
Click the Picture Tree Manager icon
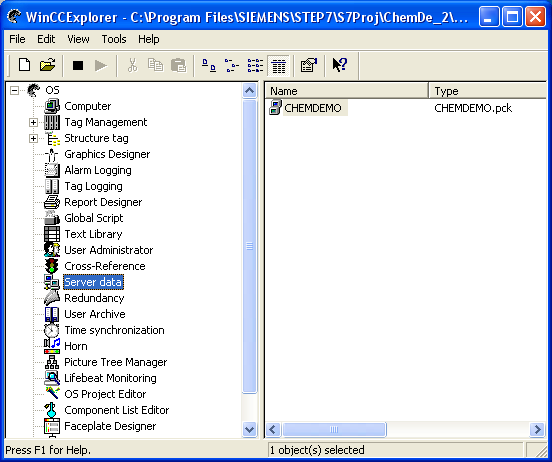coord(52,362)
